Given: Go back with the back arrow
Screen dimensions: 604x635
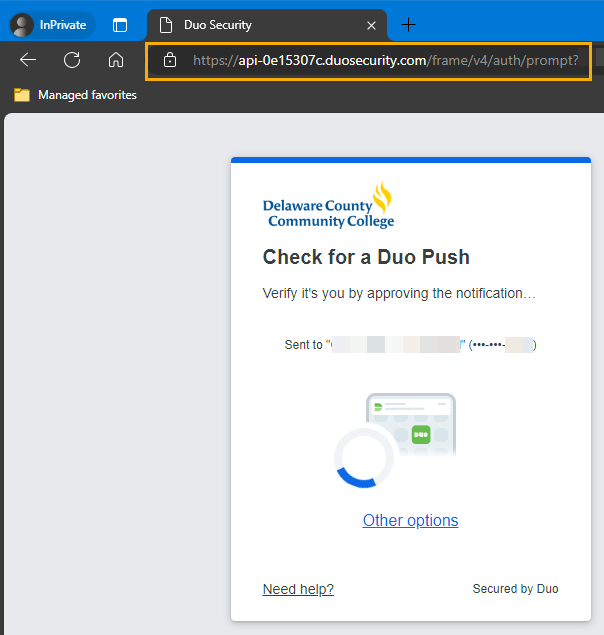Looking at the screenshot, I should pyautogui.click(x=28, y=60).
